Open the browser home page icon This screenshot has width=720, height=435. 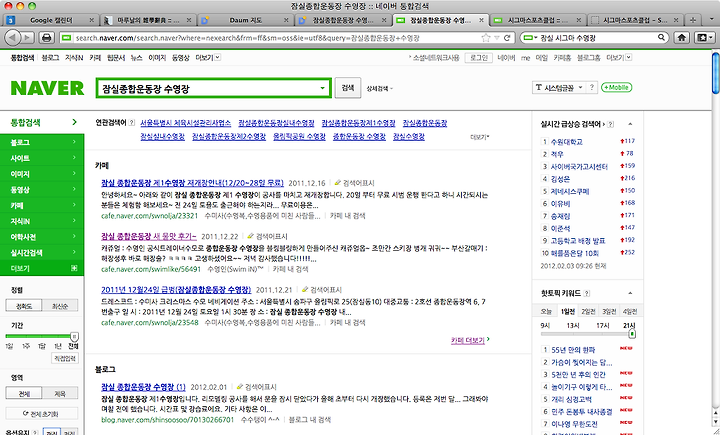point(682,38)
